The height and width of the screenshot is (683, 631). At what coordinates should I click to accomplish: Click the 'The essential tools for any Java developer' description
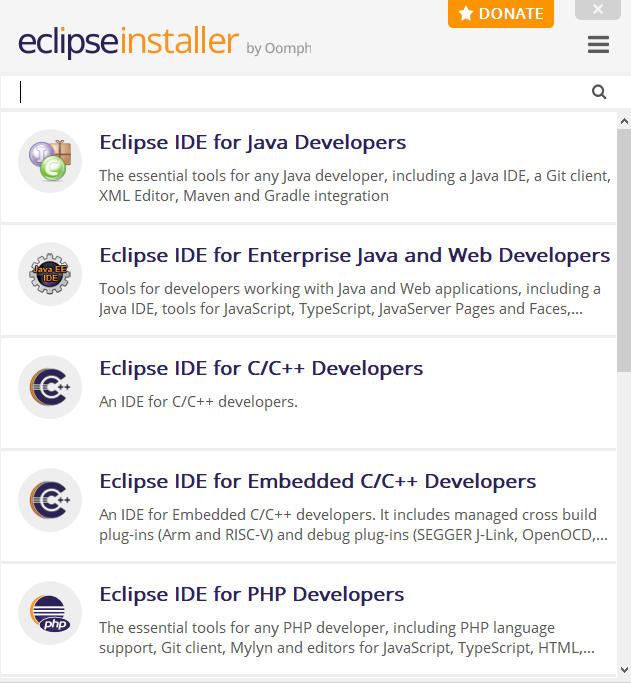[x=355, y=186]
